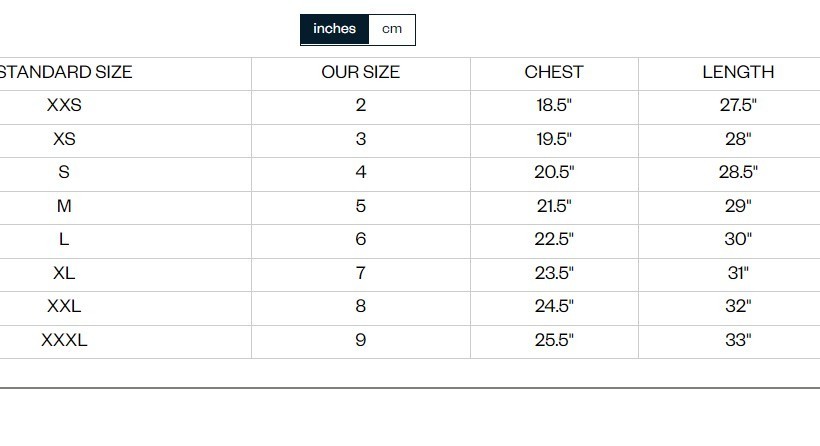
Task: Click the STANDARD SIZE column header
Action: [64, 72]
